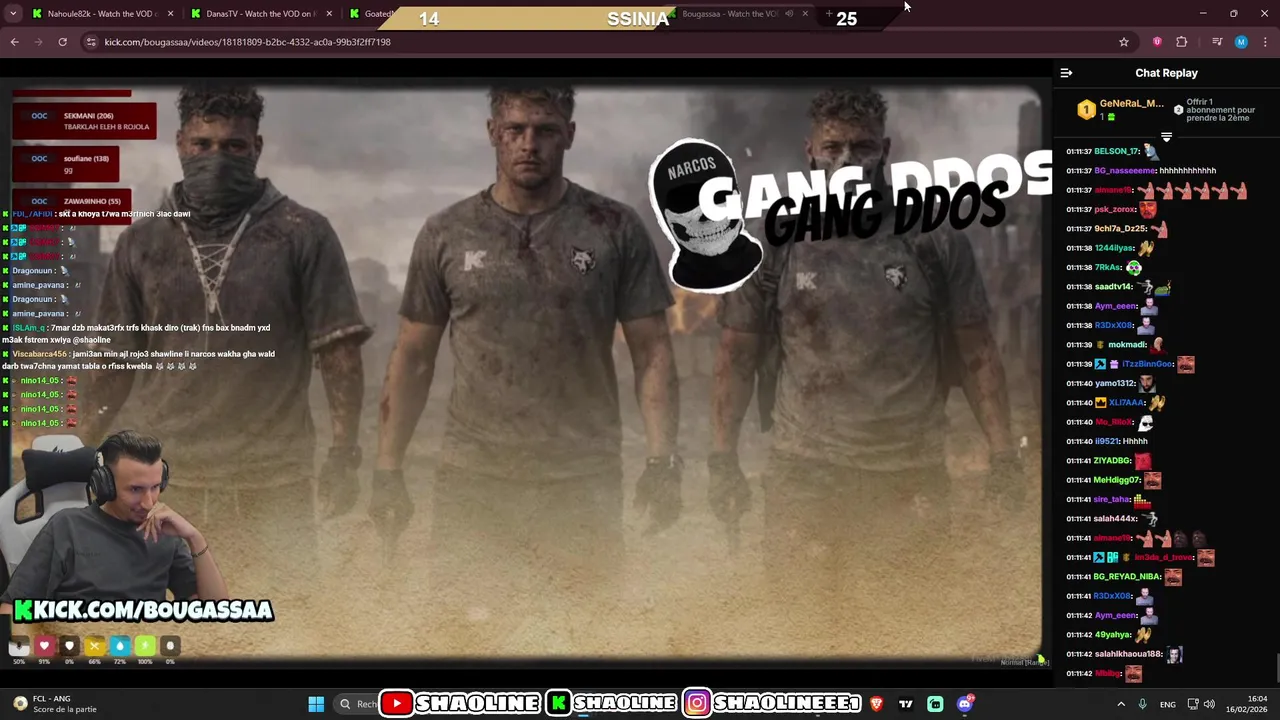Viewport: 1280px width, 720px height.
Task: Open 9chl7a_Dz25 user in chat
Action: coord(1120,229)
